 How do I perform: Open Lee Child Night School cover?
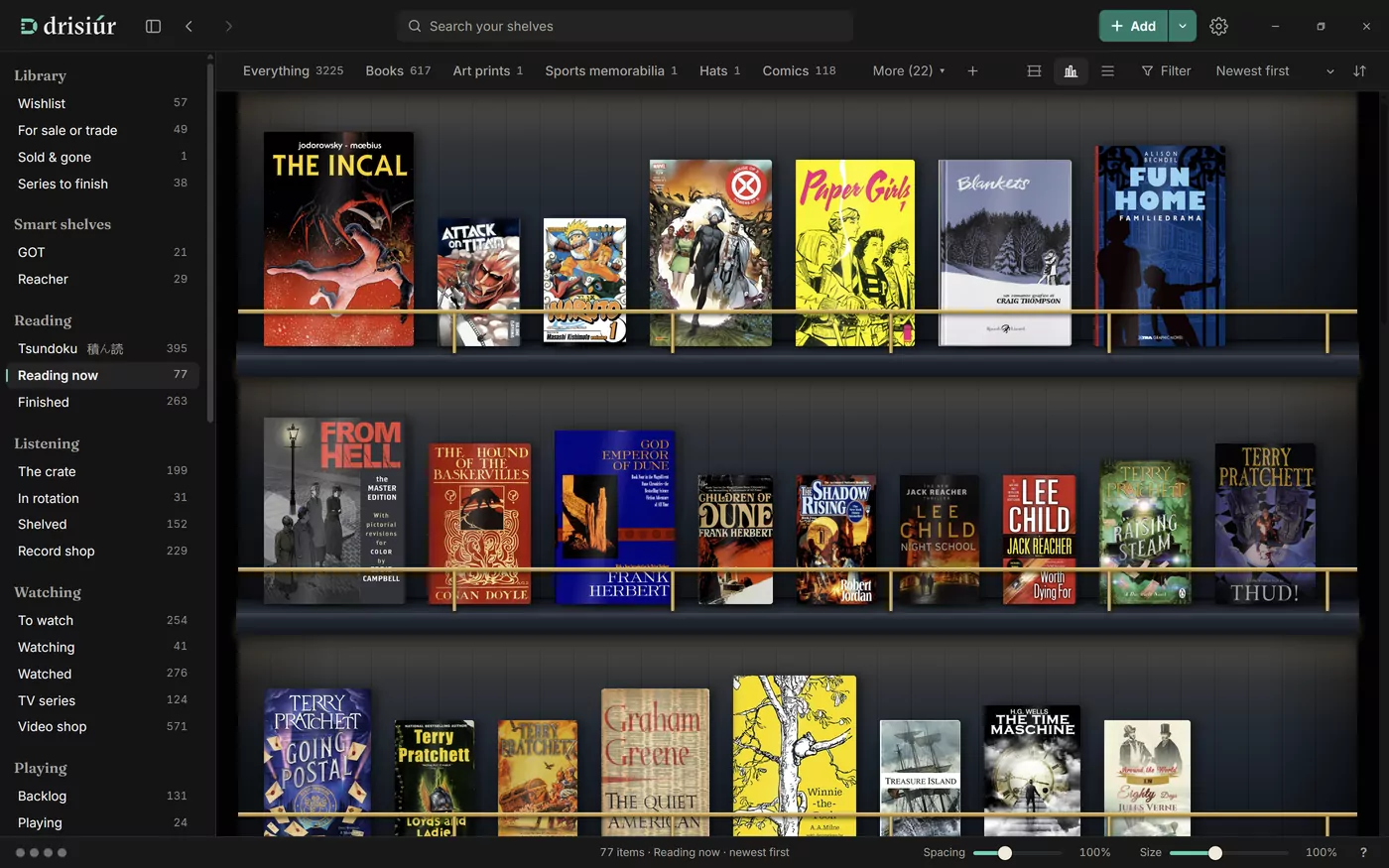point(940,540)
